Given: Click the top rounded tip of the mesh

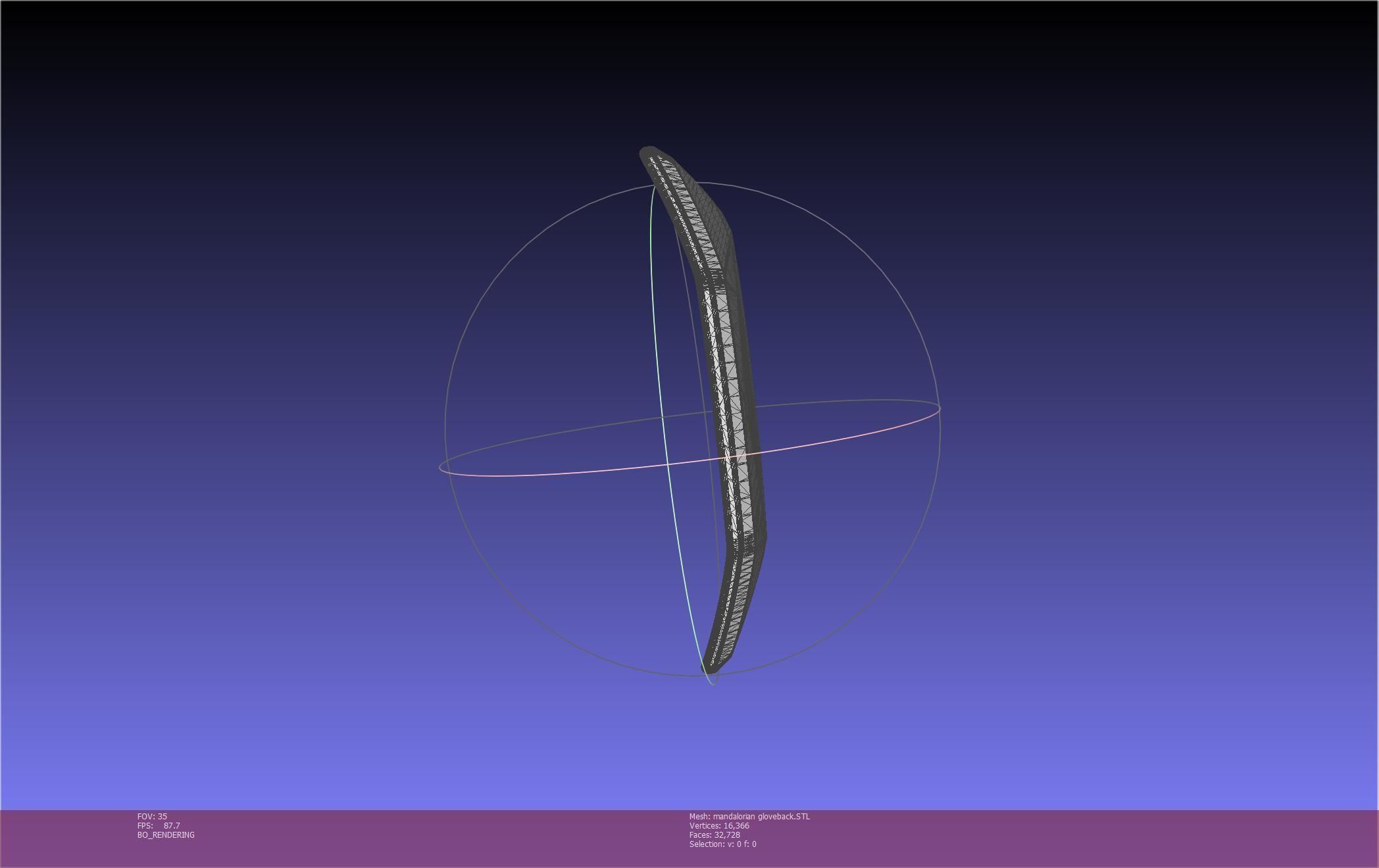Looking at the screenshot, I should (649, 153).
